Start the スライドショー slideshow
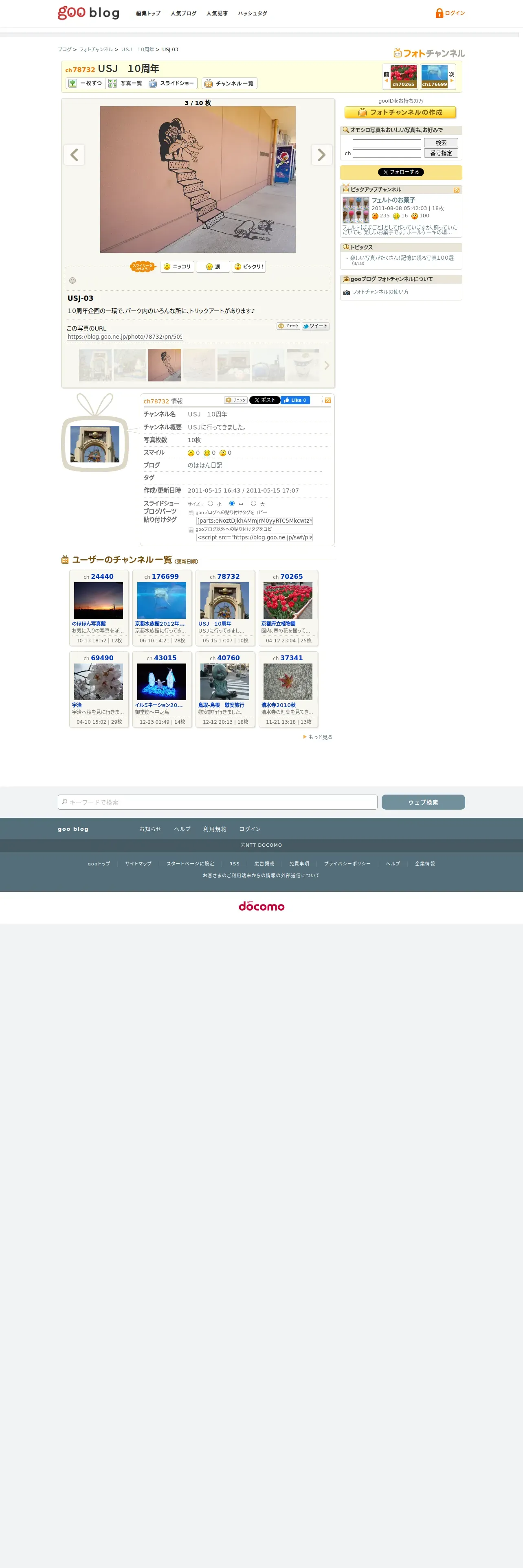The height and width of the screenshot is (1568, 523). pos(172,83)
